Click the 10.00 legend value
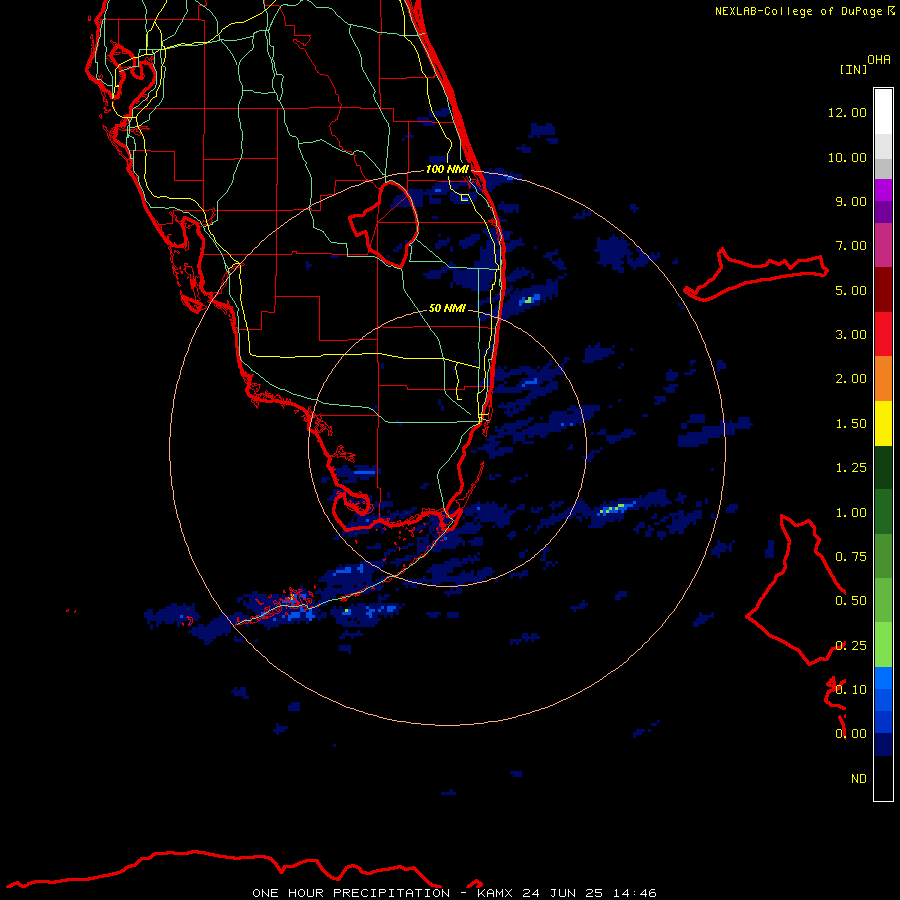Screen dimensions: 900x900 pyautogui.click(x=847, y=157)
